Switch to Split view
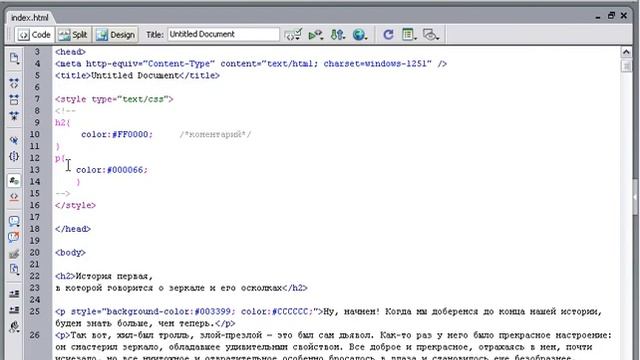 point(73,35)
